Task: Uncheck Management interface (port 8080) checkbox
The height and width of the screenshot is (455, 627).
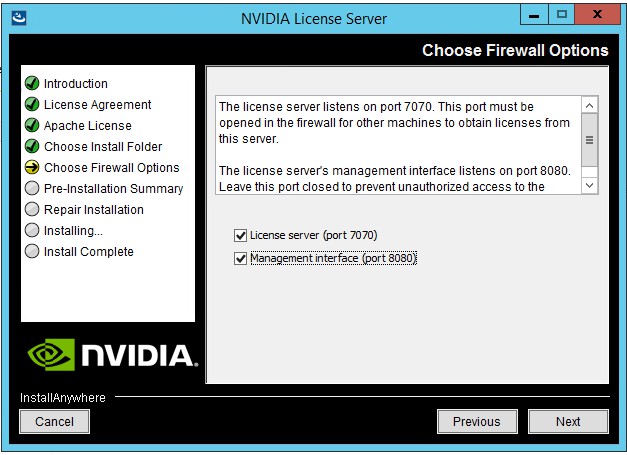Action: [x=240, y=259]
